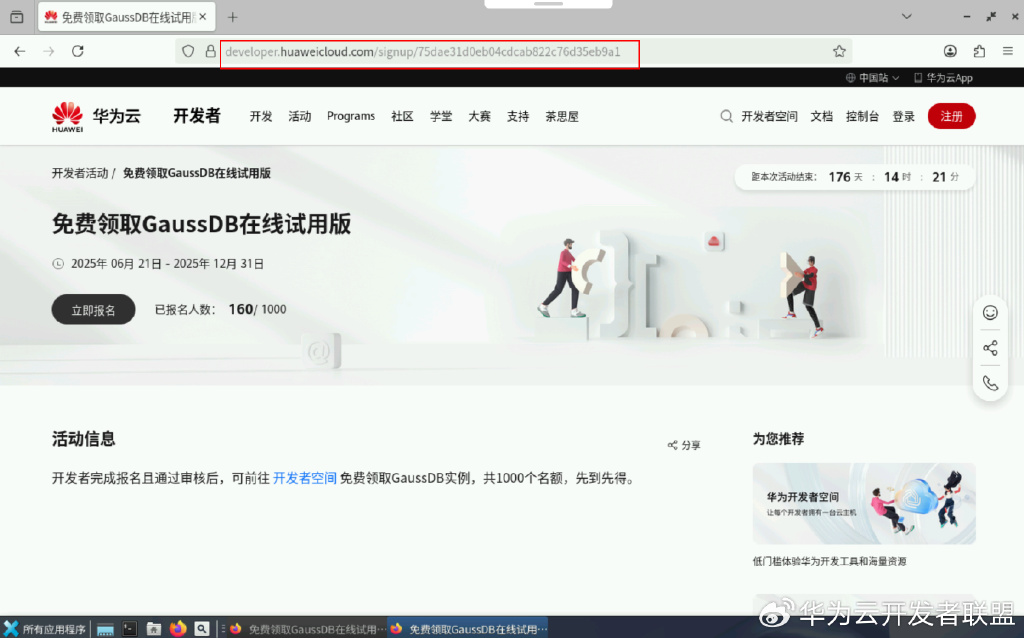Image resolution: width=1024 pixels, height=638 pixels.
Task: Launch Firefox from the taskbar launcher
Action: (178, 629)
